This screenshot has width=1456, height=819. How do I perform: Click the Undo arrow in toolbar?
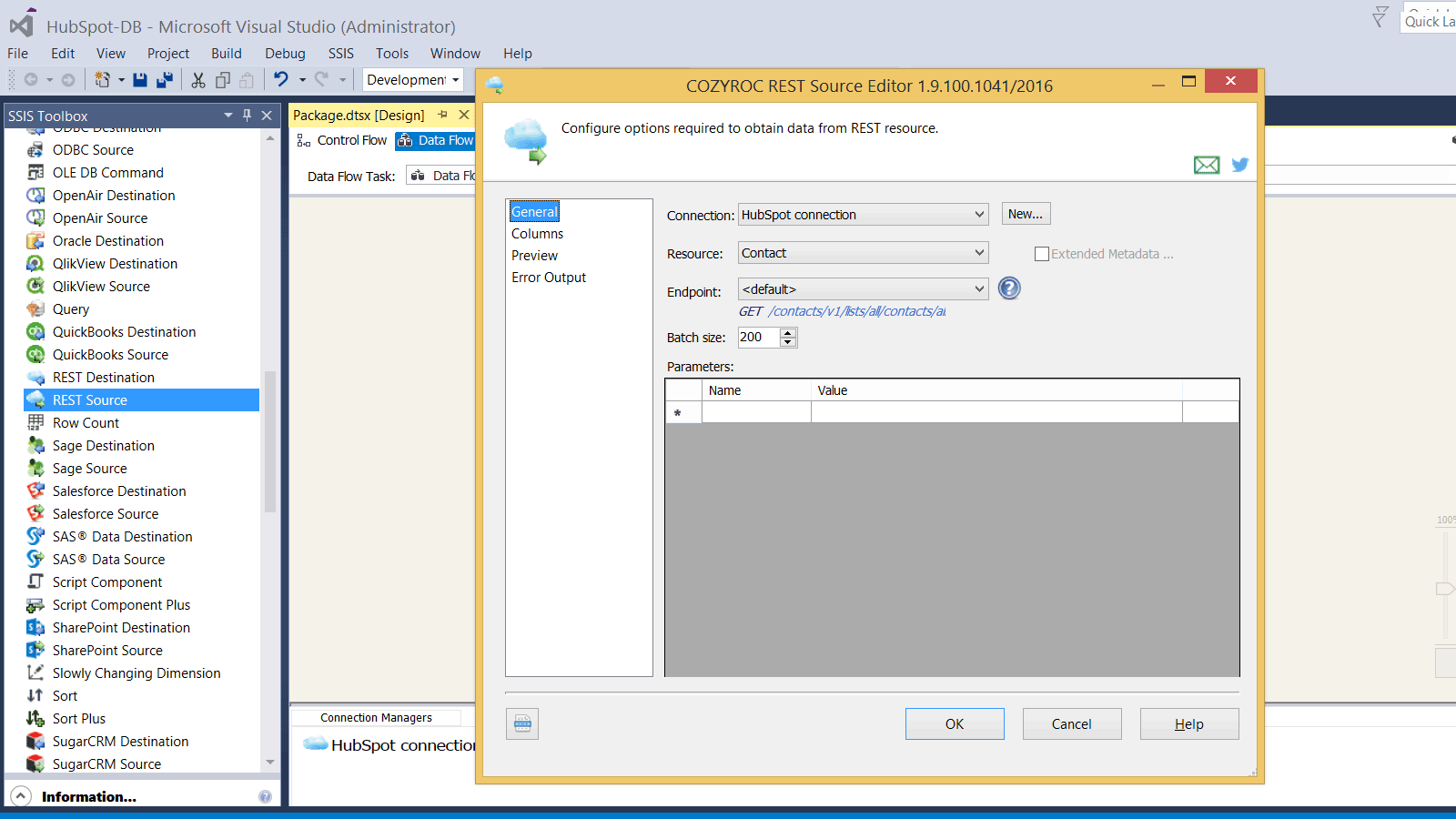pyautogui.click(x=281, y=79)
